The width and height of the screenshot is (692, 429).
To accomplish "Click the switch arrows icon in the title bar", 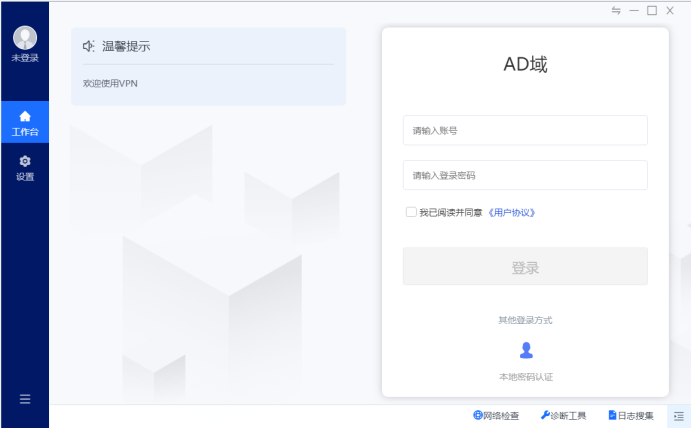I will (616, 11).
